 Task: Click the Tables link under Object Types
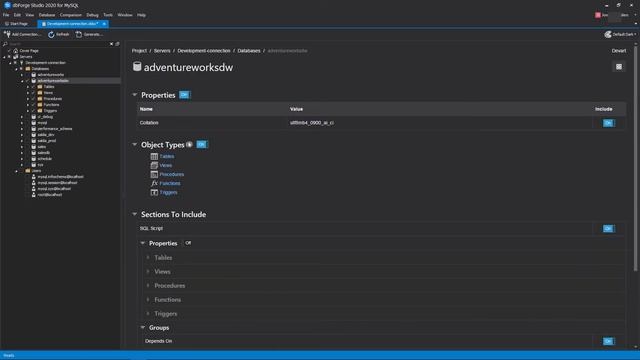pos(167,156)
